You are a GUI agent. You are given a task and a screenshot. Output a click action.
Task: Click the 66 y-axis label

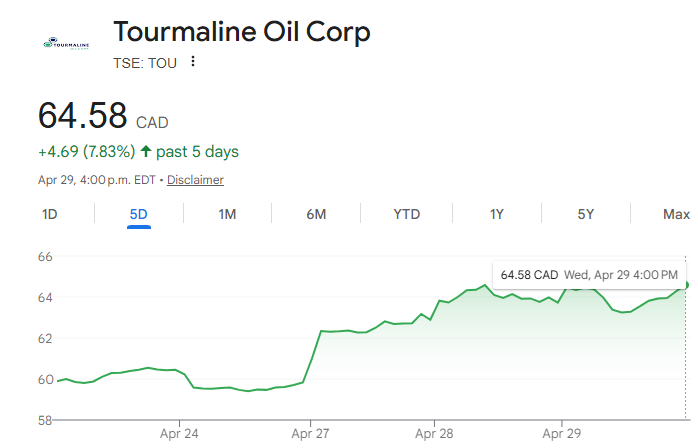(x=45, y=257)
